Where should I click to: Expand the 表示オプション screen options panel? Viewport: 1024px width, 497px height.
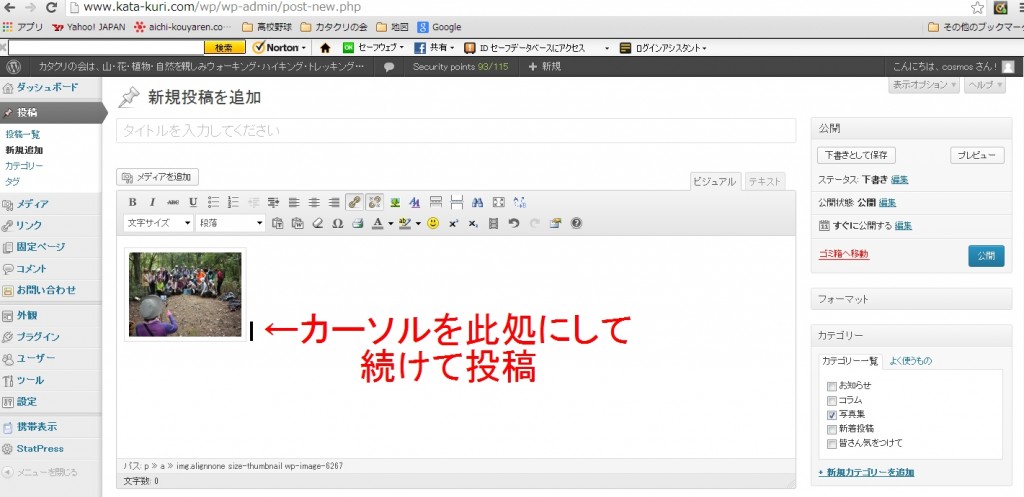921,85
